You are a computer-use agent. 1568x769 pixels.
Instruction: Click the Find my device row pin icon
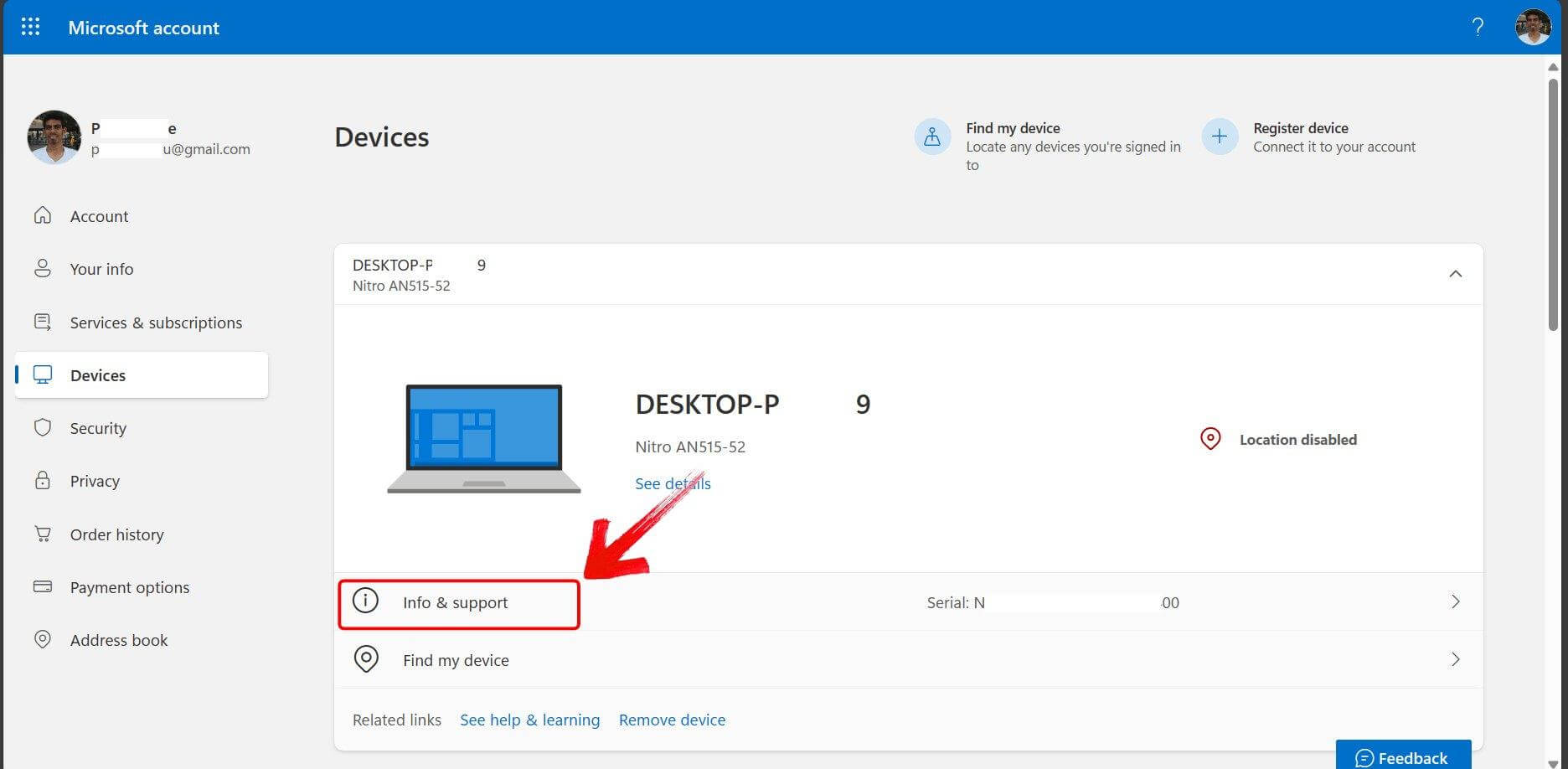366,659
